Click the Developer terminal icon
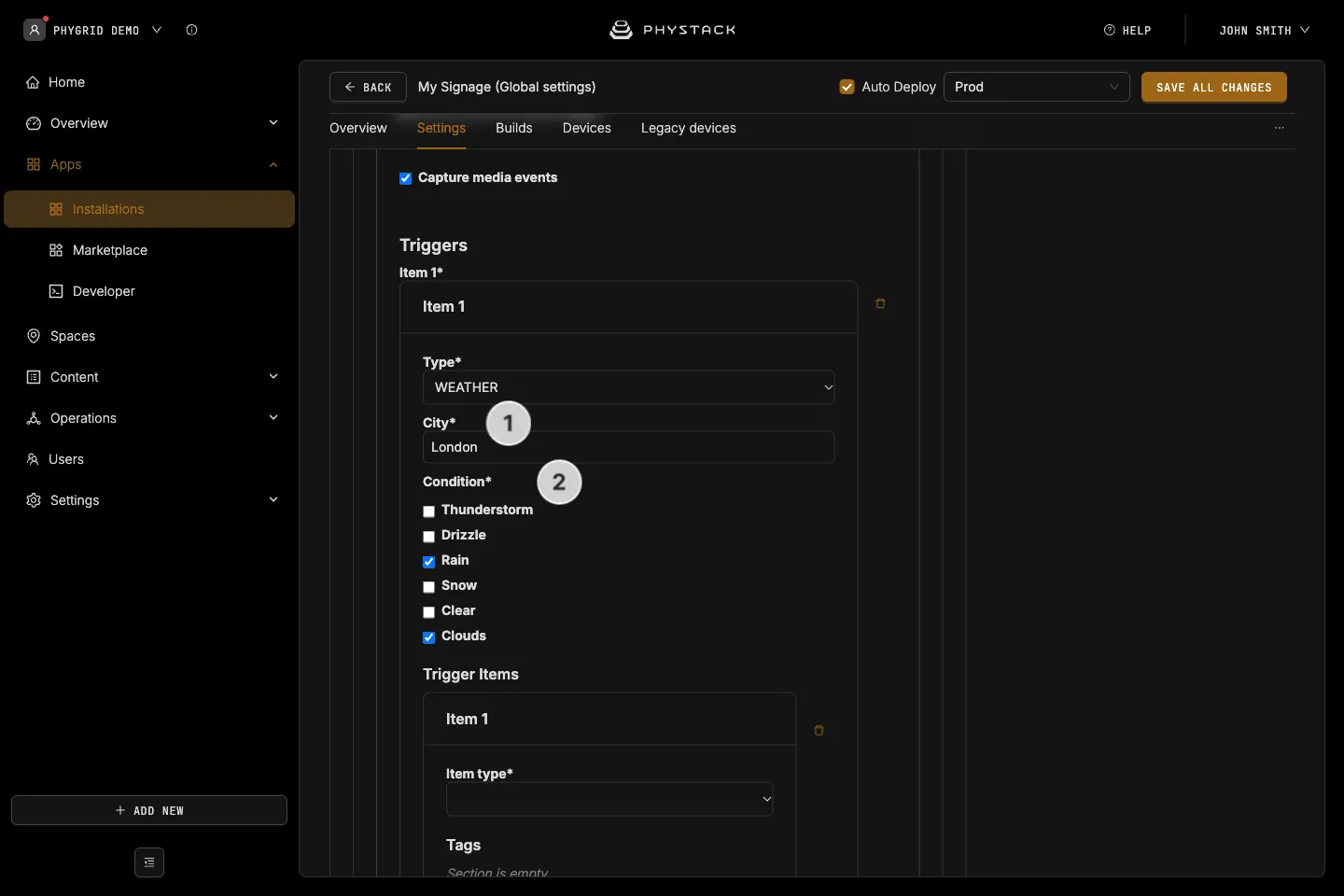Screen dimensions: 1344x896 pyautogui.click(x=56, y=291)
